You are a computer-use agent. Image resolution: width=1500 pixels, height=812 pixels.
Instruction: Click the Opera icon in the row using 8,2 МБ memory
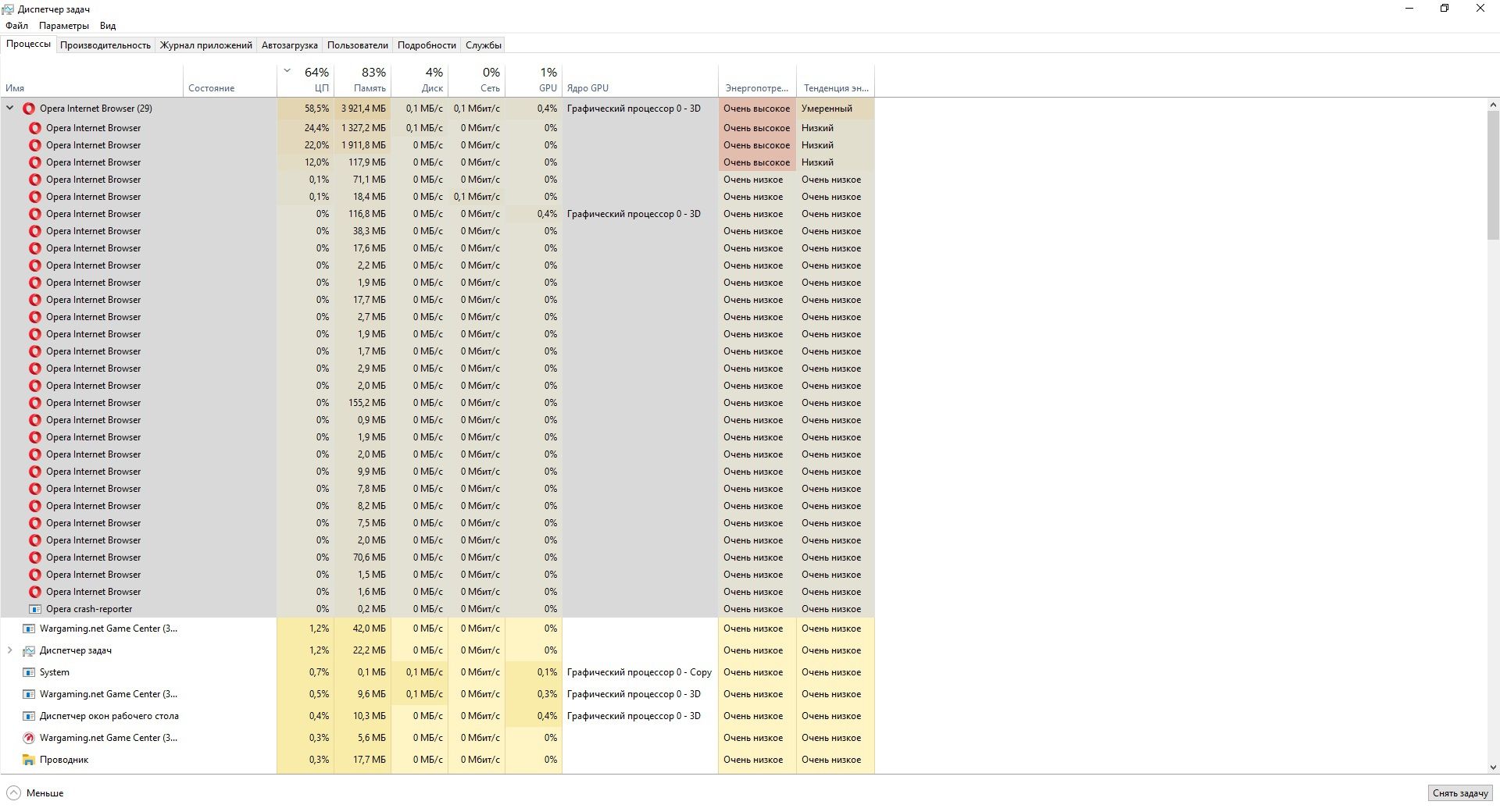click(35, 506)
